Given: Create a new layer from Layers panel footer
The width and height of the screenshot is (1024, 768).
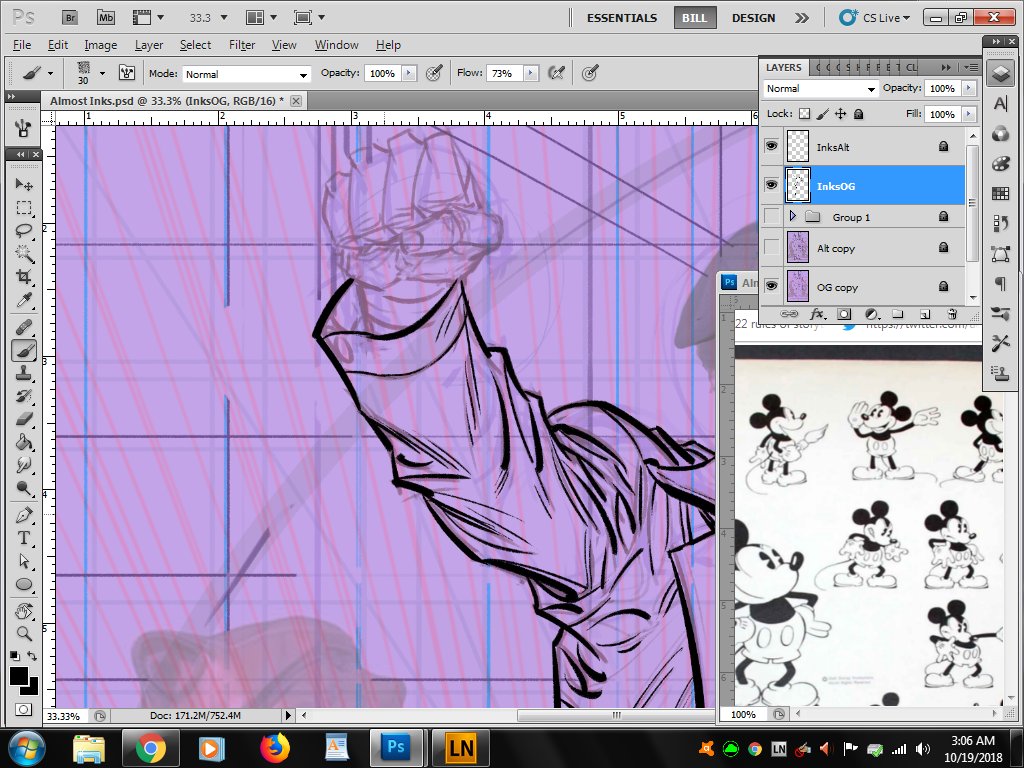Looking at the screenshot, I should click(925, 314).
